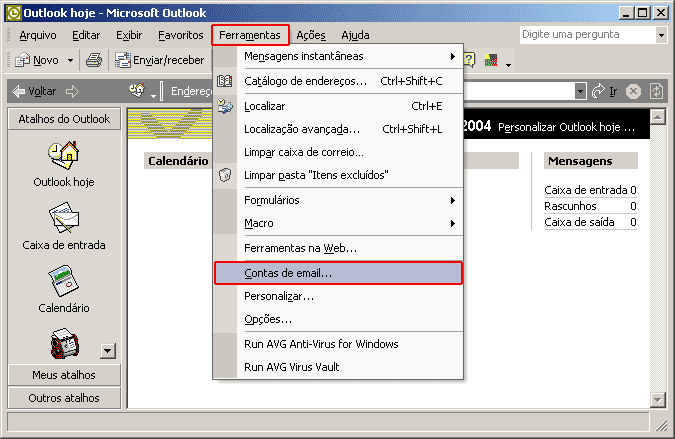Click the web toolbar globe icon
The height and width of the screenshot is (439, 675).
(x=137, y=91)
